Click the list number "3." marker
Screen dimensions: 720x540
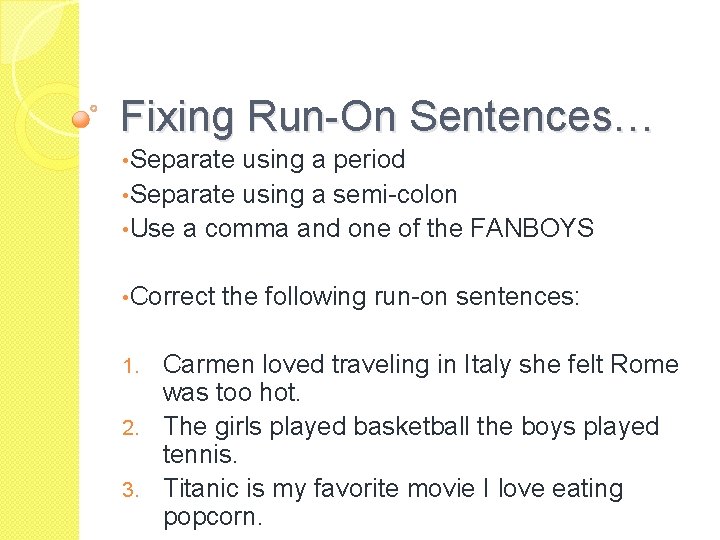[x=144, y=490]
